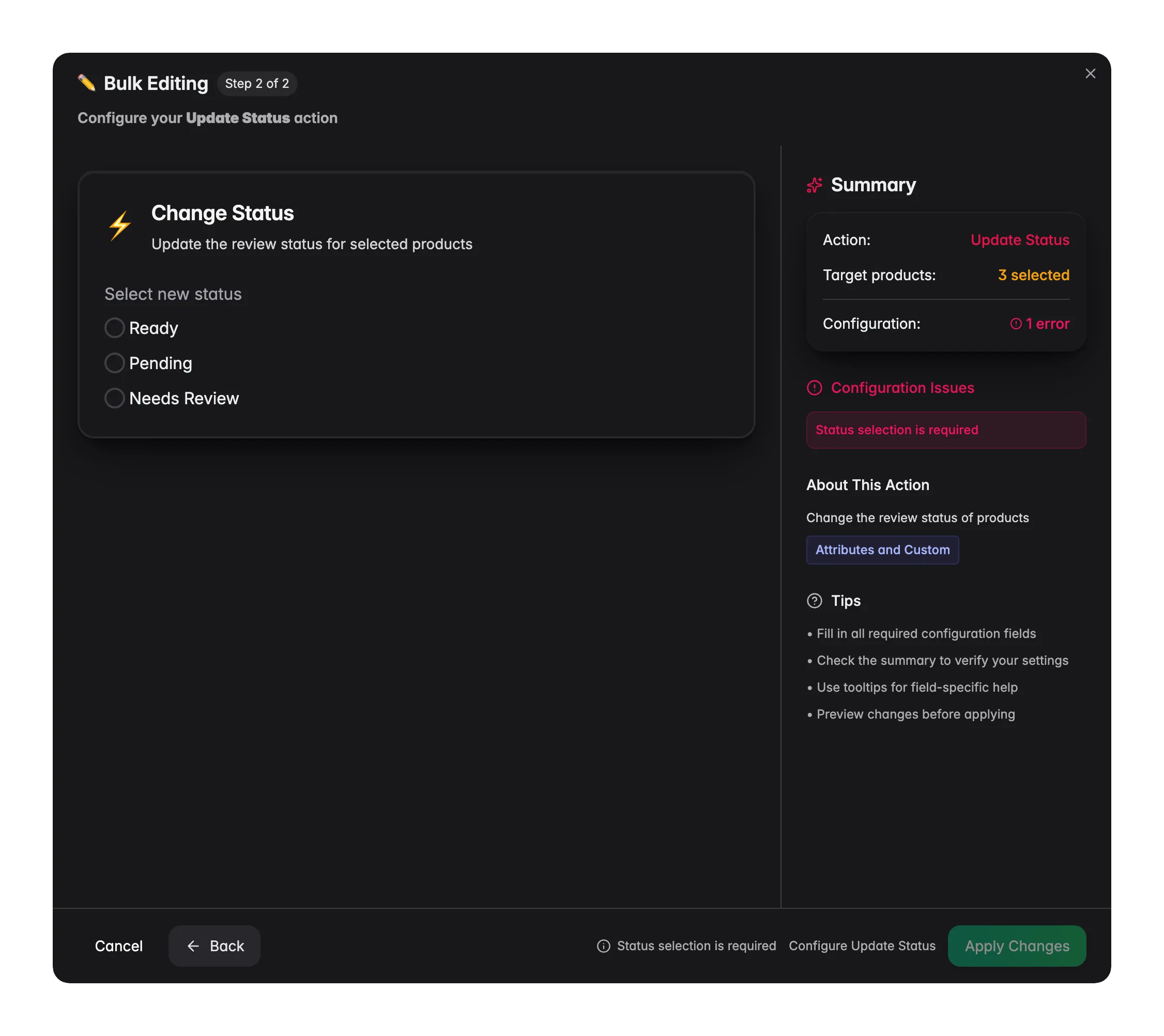
Task: Close the Bulk Editing dialog
Action: coord(1090,73)
